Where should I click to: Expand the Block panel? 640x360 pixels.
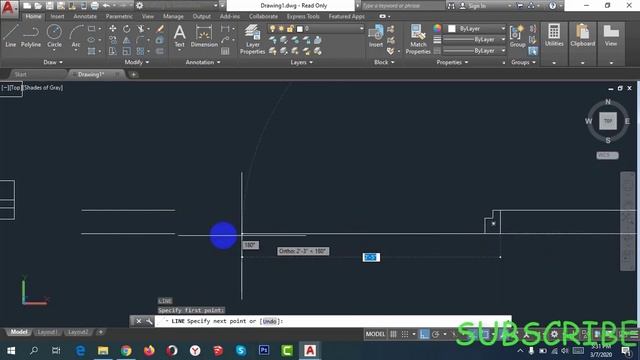384,62
